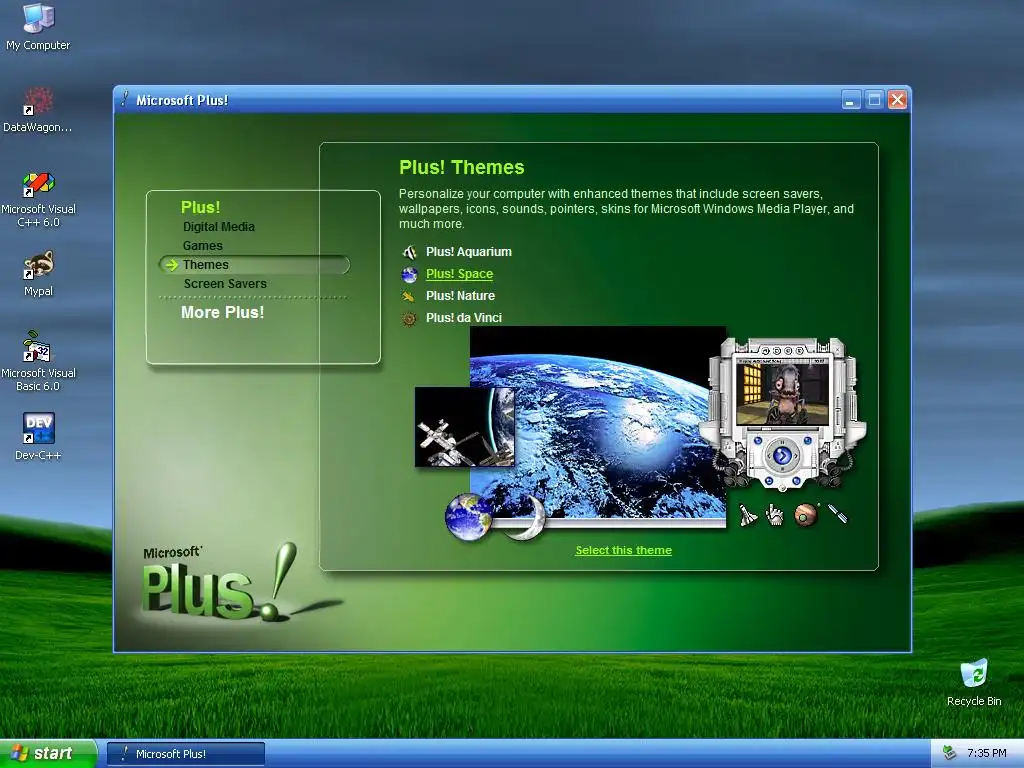1024x768 pixels.
Task: Click the hand pointer icon preview
Action: point(775,515)
